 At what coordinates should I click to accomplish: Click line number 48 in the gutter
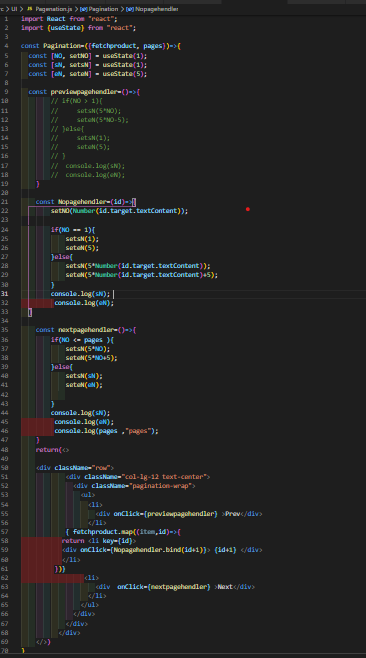5,449
